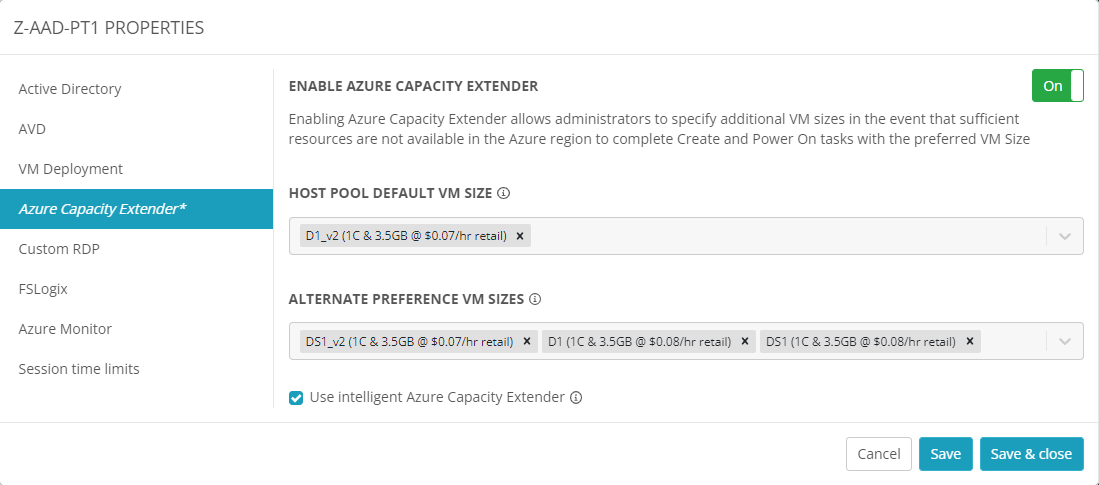This screenshot has height=485, width=1099.
Task: Switch to VM Deployment settings
Action: point(71,169)
